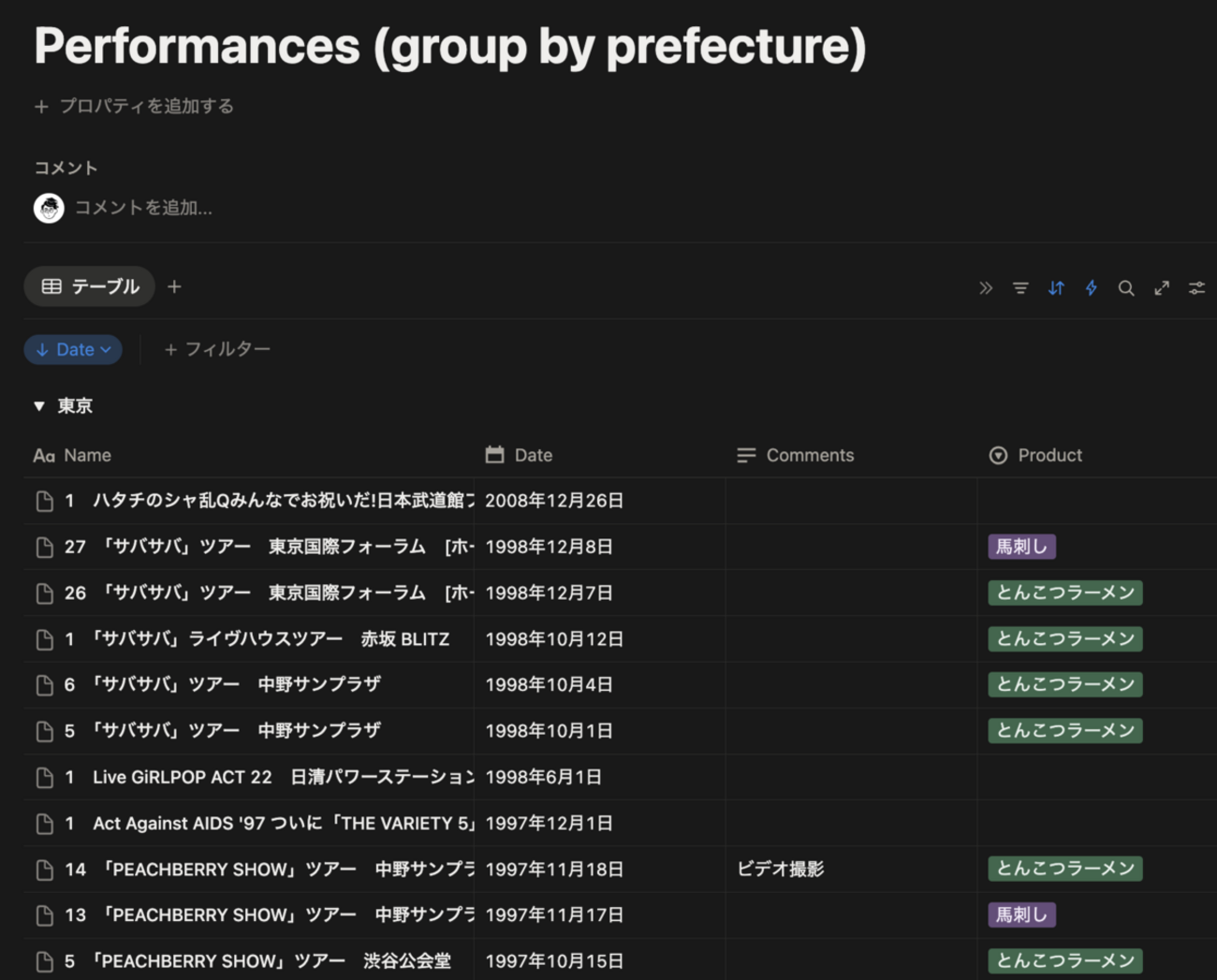Click the + フィルター button

pos(217,349)
